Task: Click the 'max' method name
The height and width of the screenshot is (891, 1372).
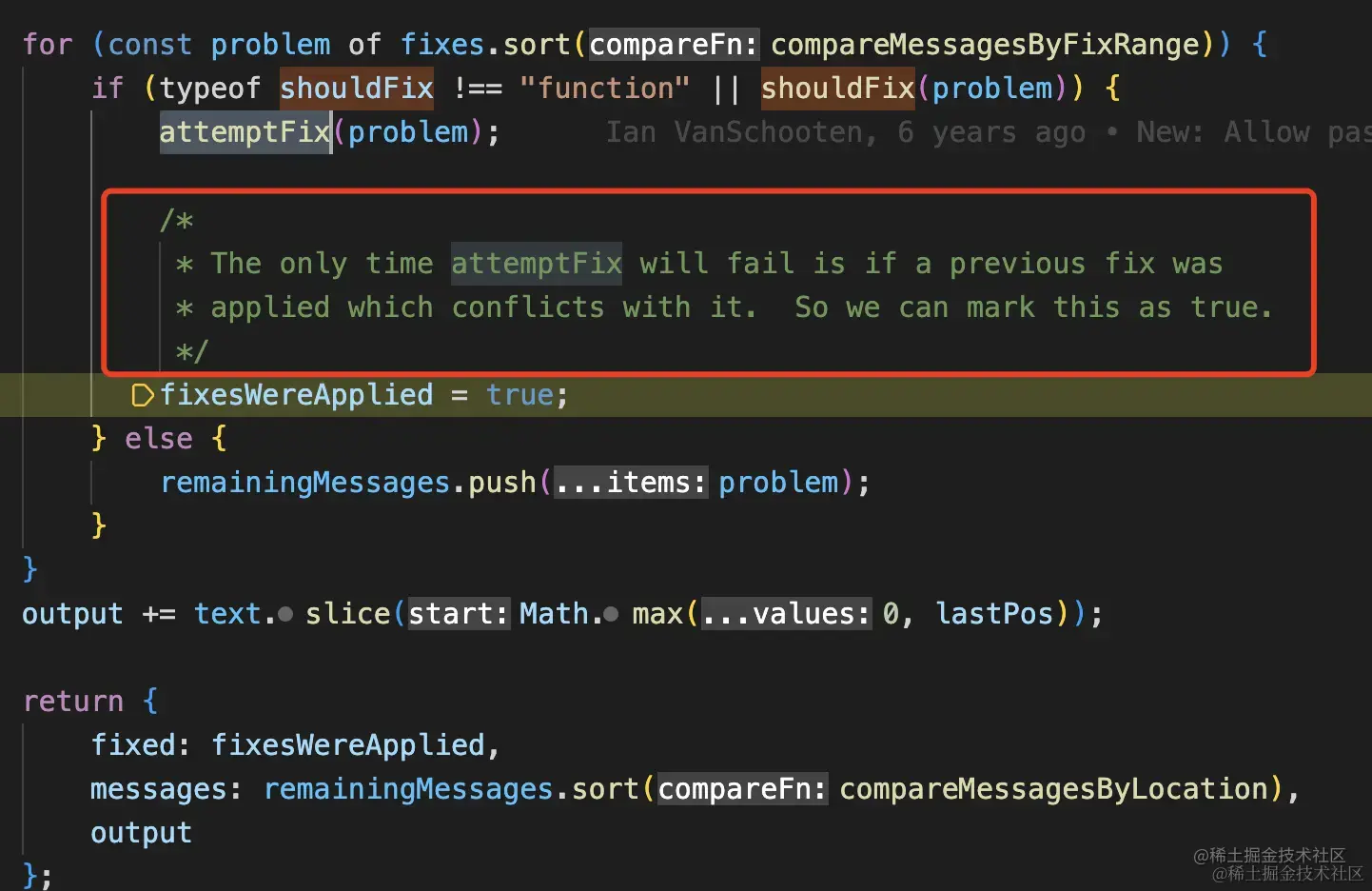Action: (657, 614)
